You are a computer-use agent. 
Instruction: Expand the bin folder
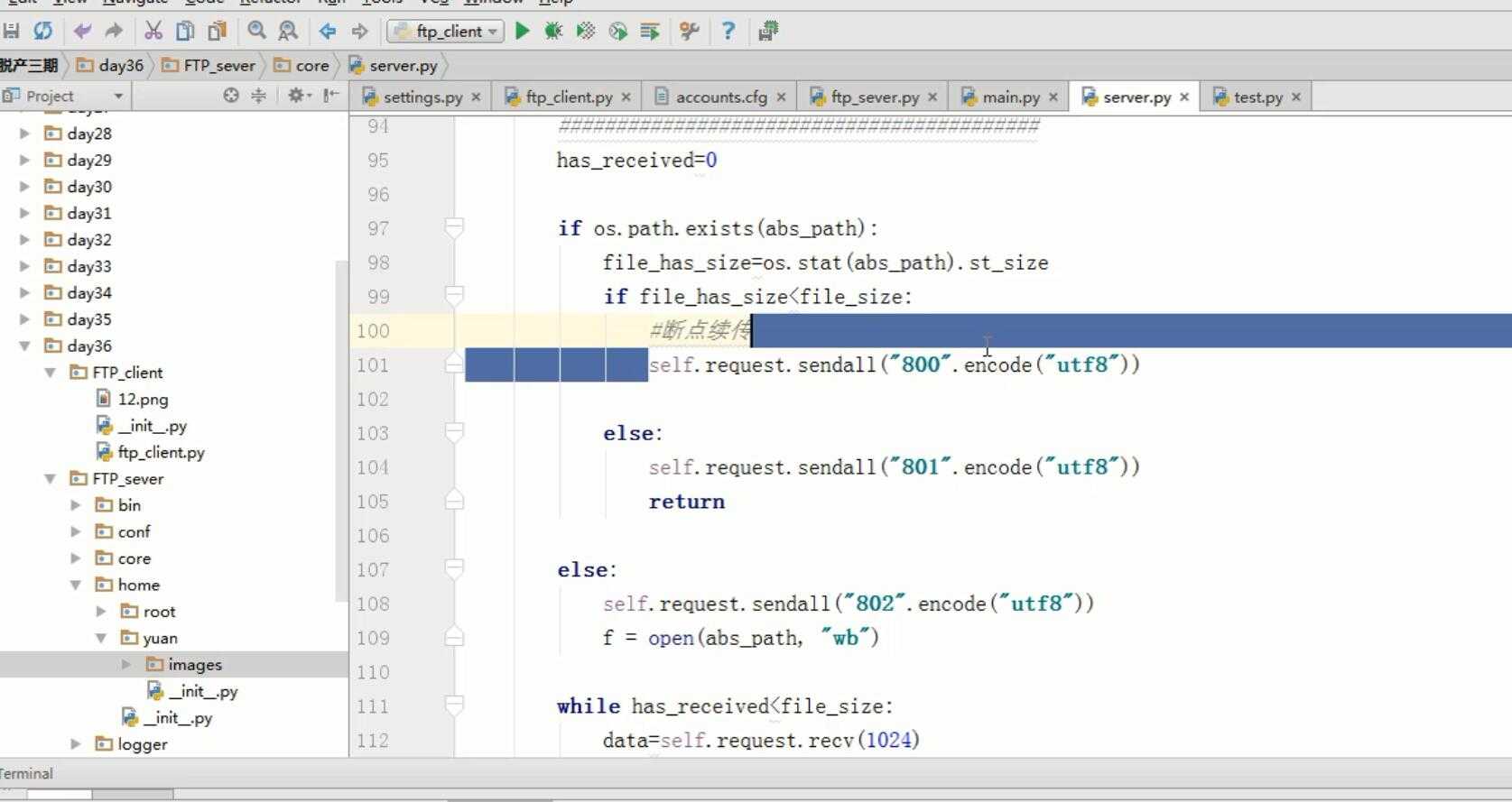click(x=76, y=505)
